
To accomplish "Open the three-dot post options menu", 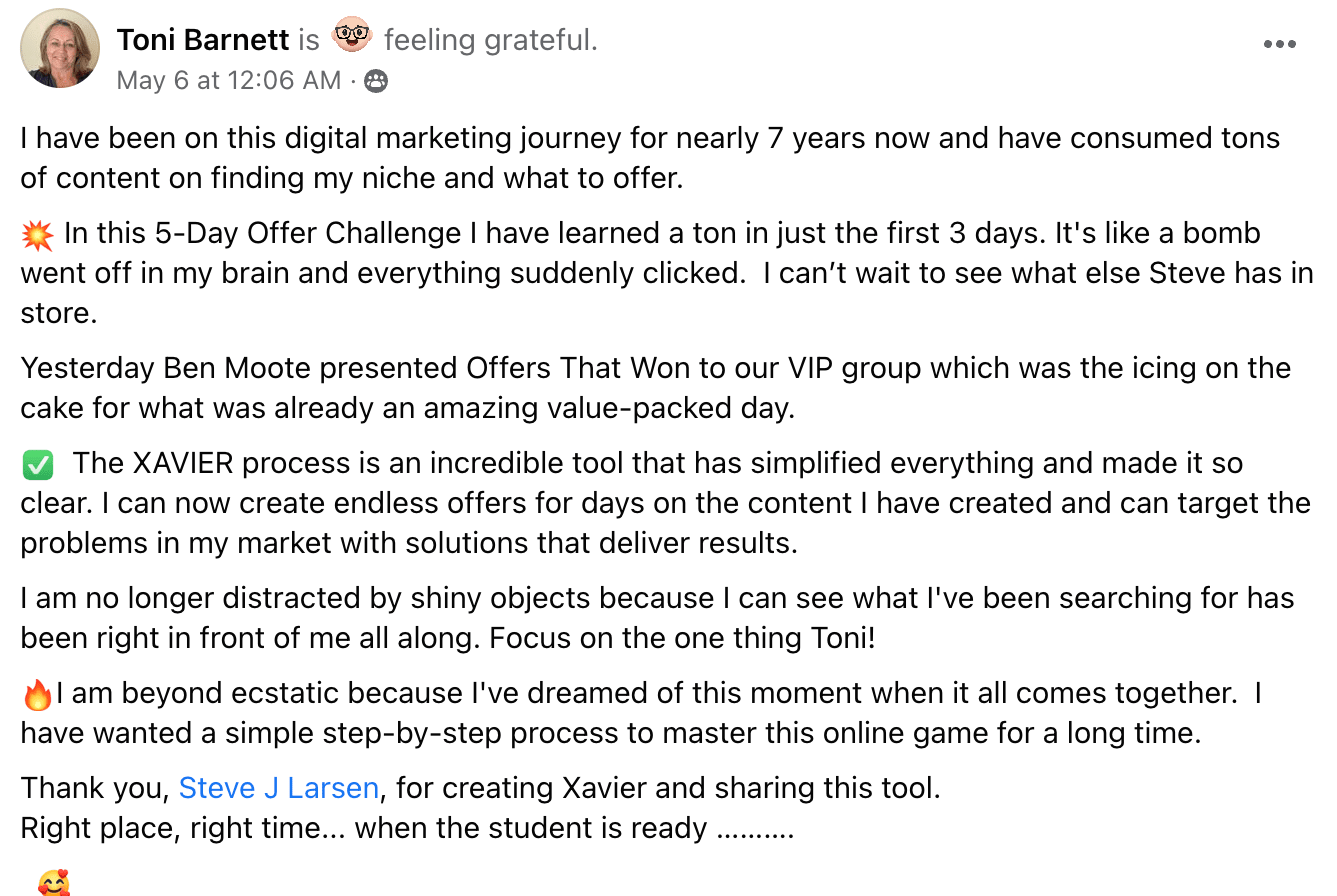I will [1279, 44].
